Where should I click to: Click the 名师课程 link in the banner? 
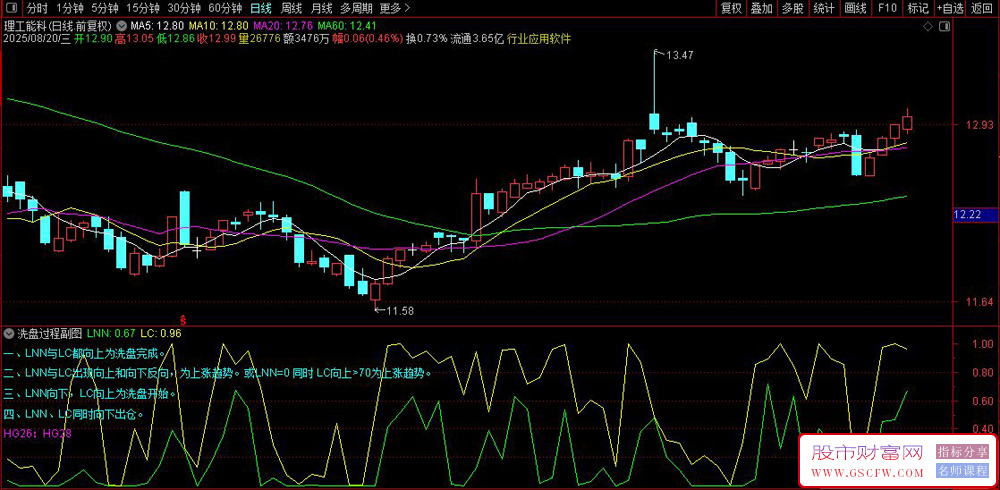pyautogui.click(x=962, y=471)
